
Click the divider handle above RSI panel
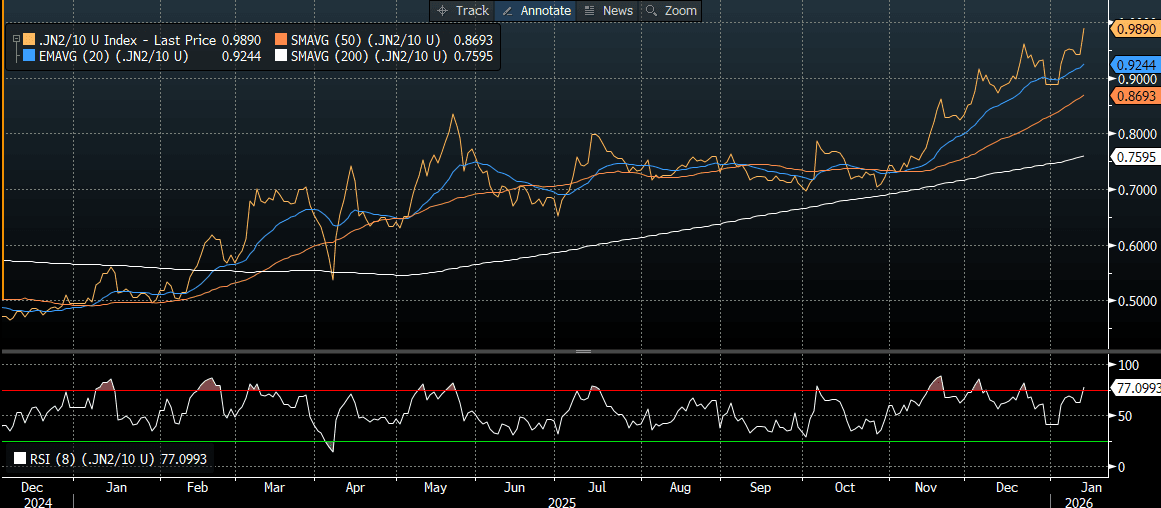click(x=583, y=351)
